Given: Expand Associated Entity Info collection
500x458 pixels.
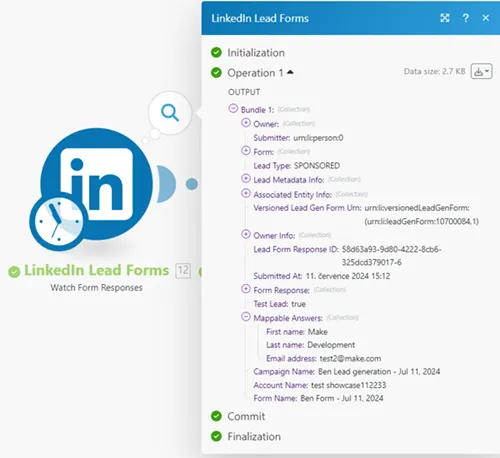Looking at the screenshot, I should click(x=246, y=193).
